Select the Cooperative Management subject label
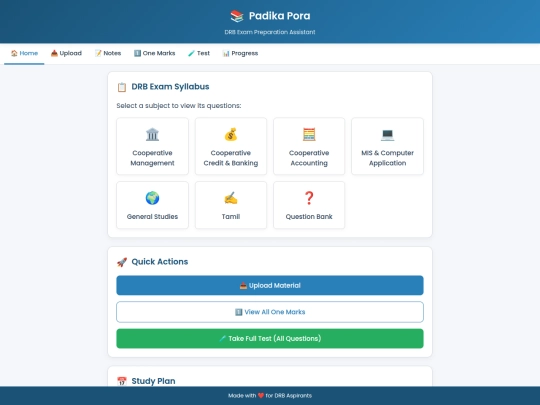Image resolution: width=540 pixels, height=405 pixels. 152,158
